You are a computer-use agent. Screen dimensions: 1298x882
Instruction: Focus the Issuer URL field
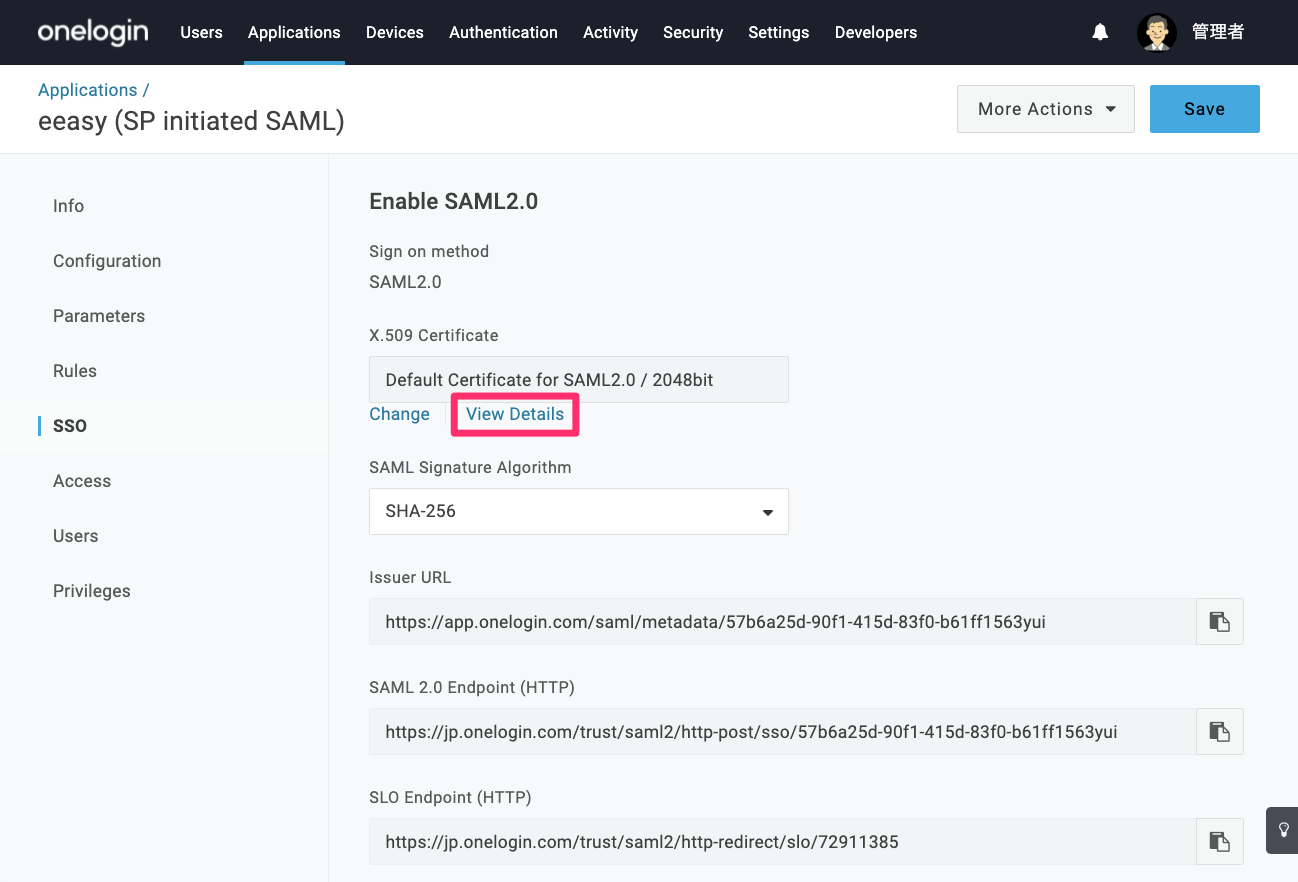point(783,622)
